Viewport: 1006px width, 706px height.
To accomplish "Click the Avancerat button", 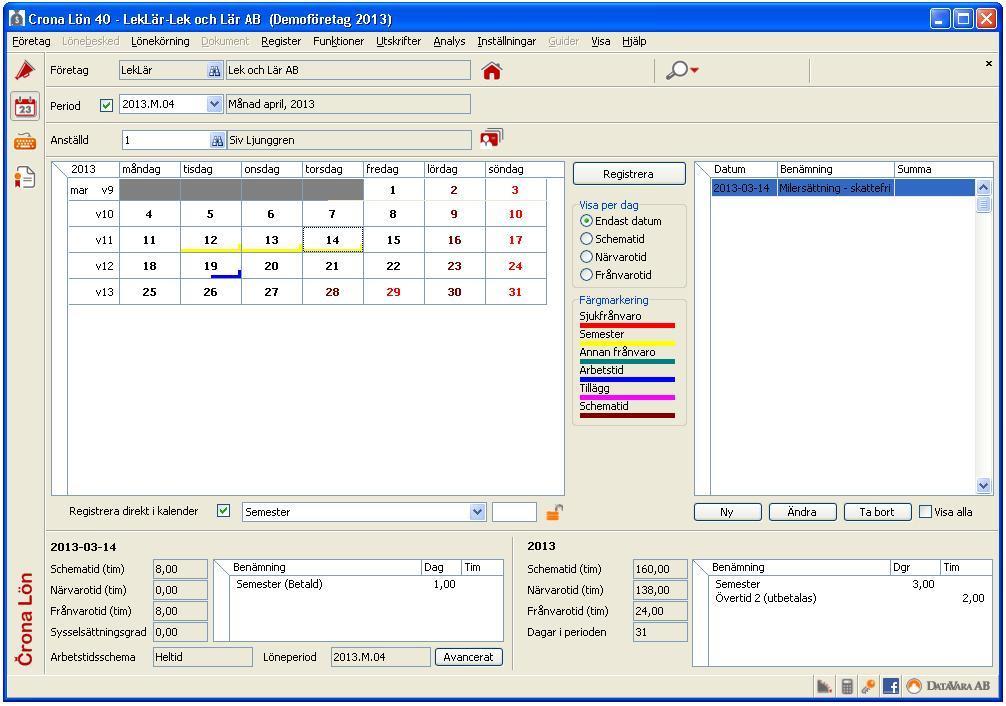I will [468, 657].
